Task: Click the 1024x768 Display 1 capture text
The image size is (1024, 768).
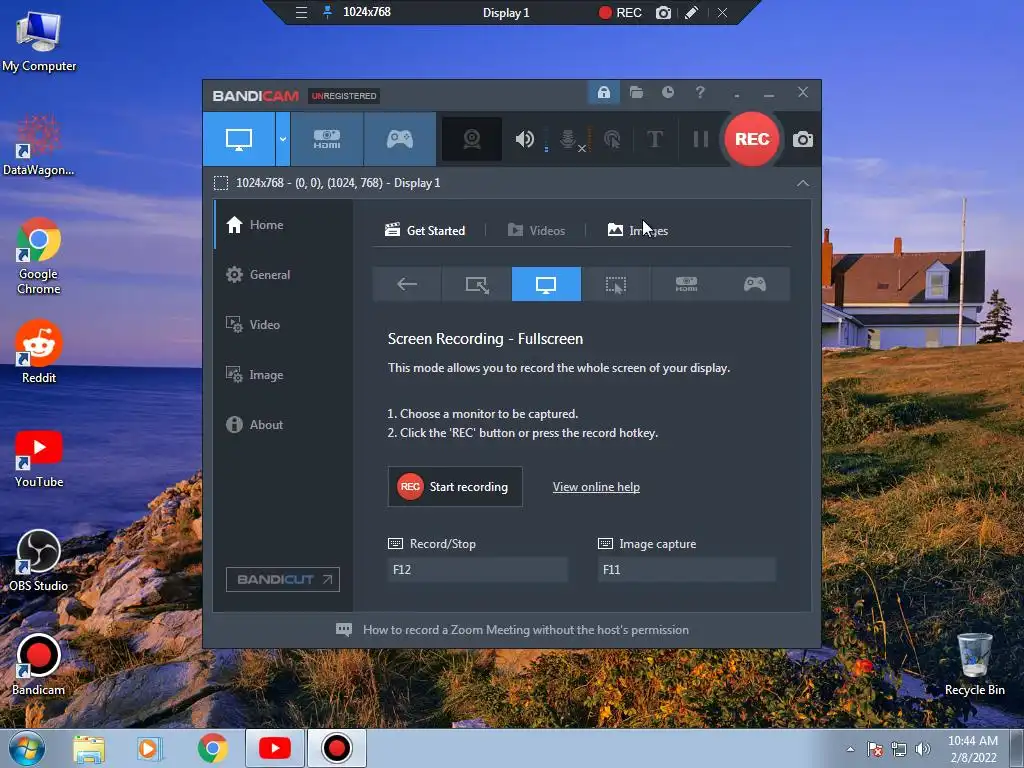Action: tap(338, 183)
